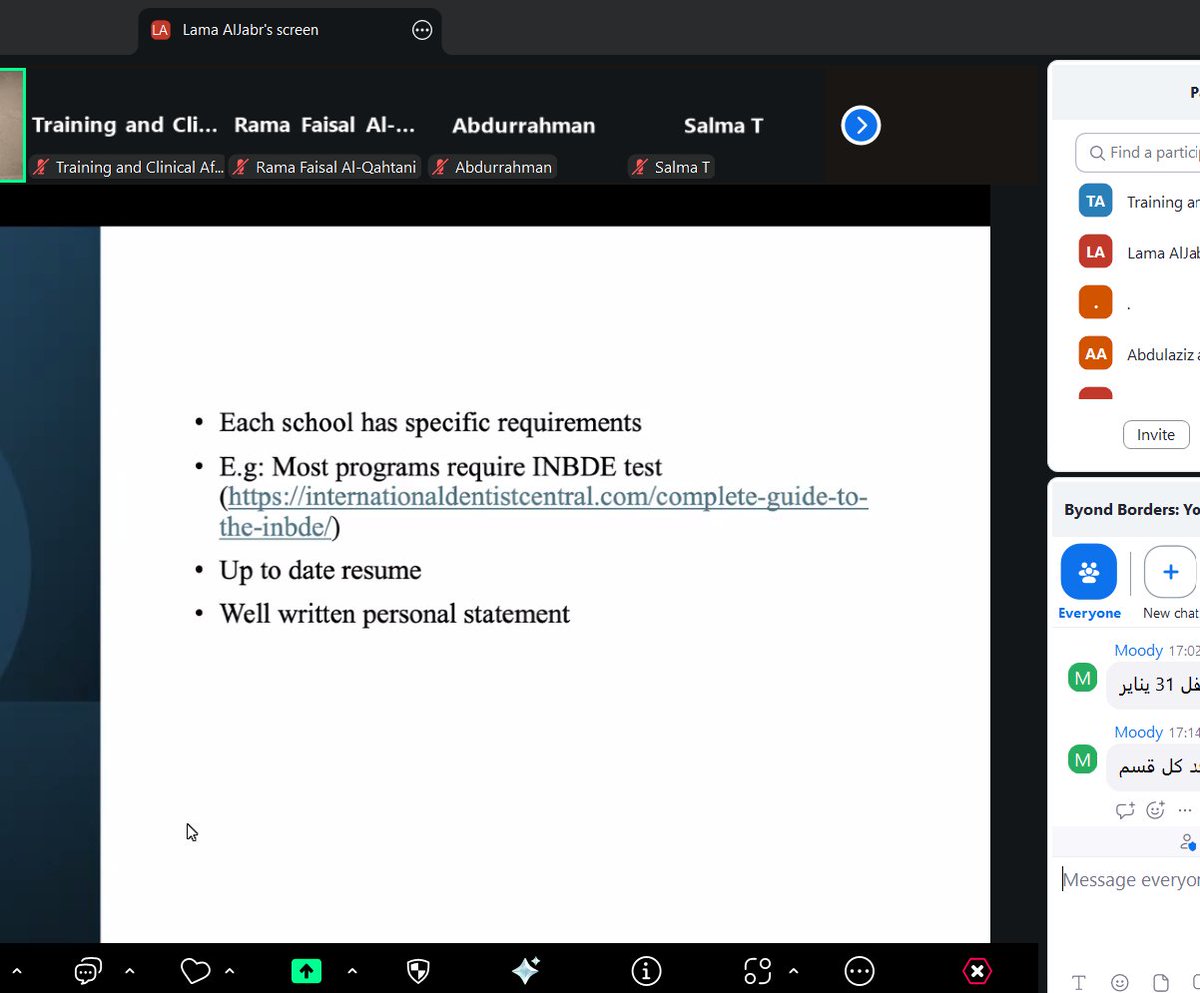Open the internationaldentistcentral.com INBDE link
Viewport: 1200px width, 993px height.
click(x=544, y=511)
